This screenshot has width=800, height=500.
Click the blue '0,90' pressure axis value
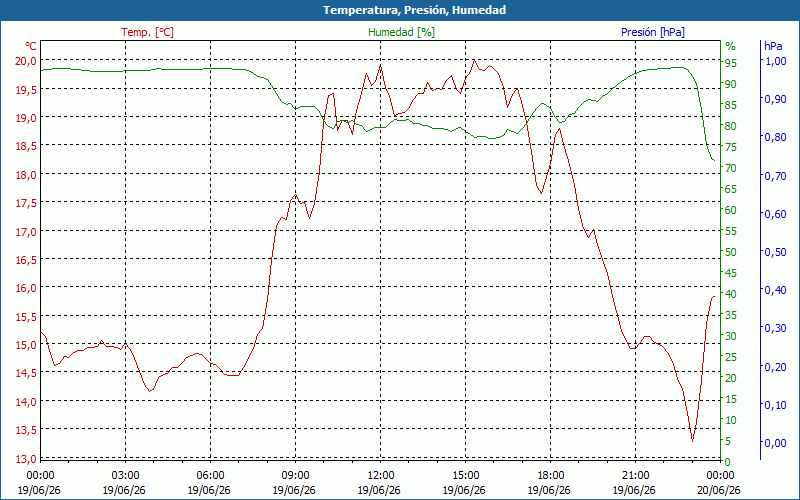(x=775, y=98)
